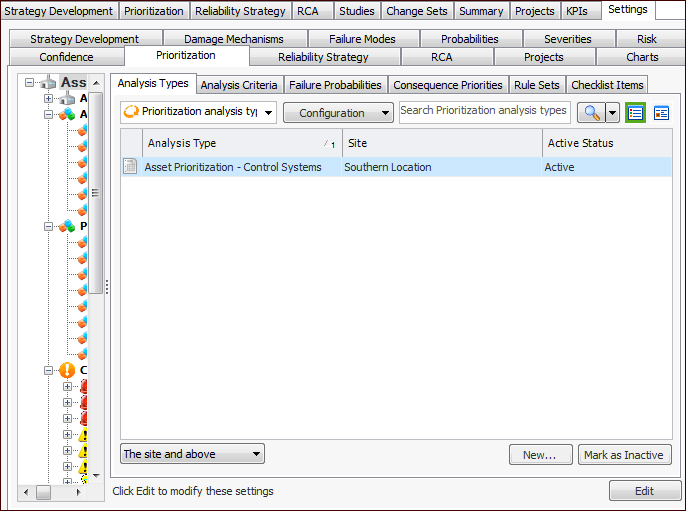
Task: Switch to Probabilities settings tab
Action: (470, 39)
